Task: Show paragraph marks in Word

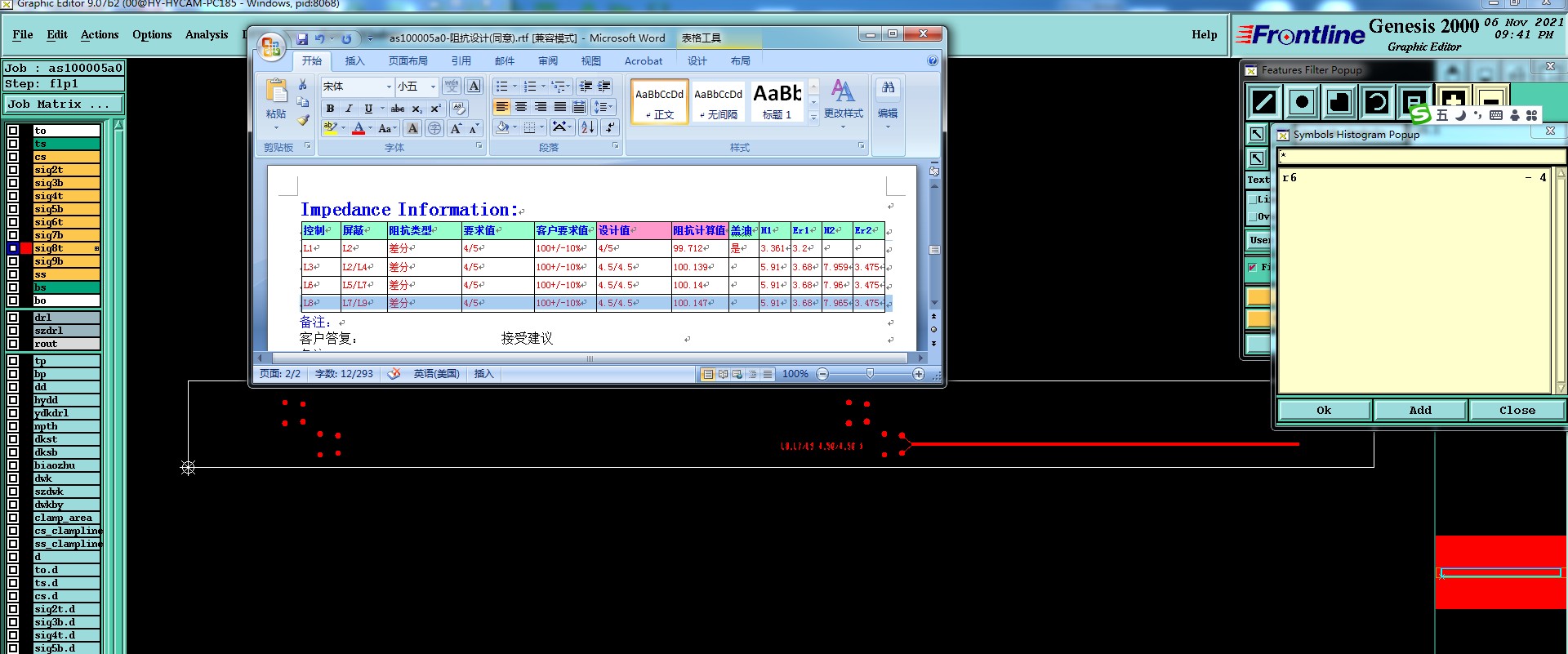Action: pos(610,127)
